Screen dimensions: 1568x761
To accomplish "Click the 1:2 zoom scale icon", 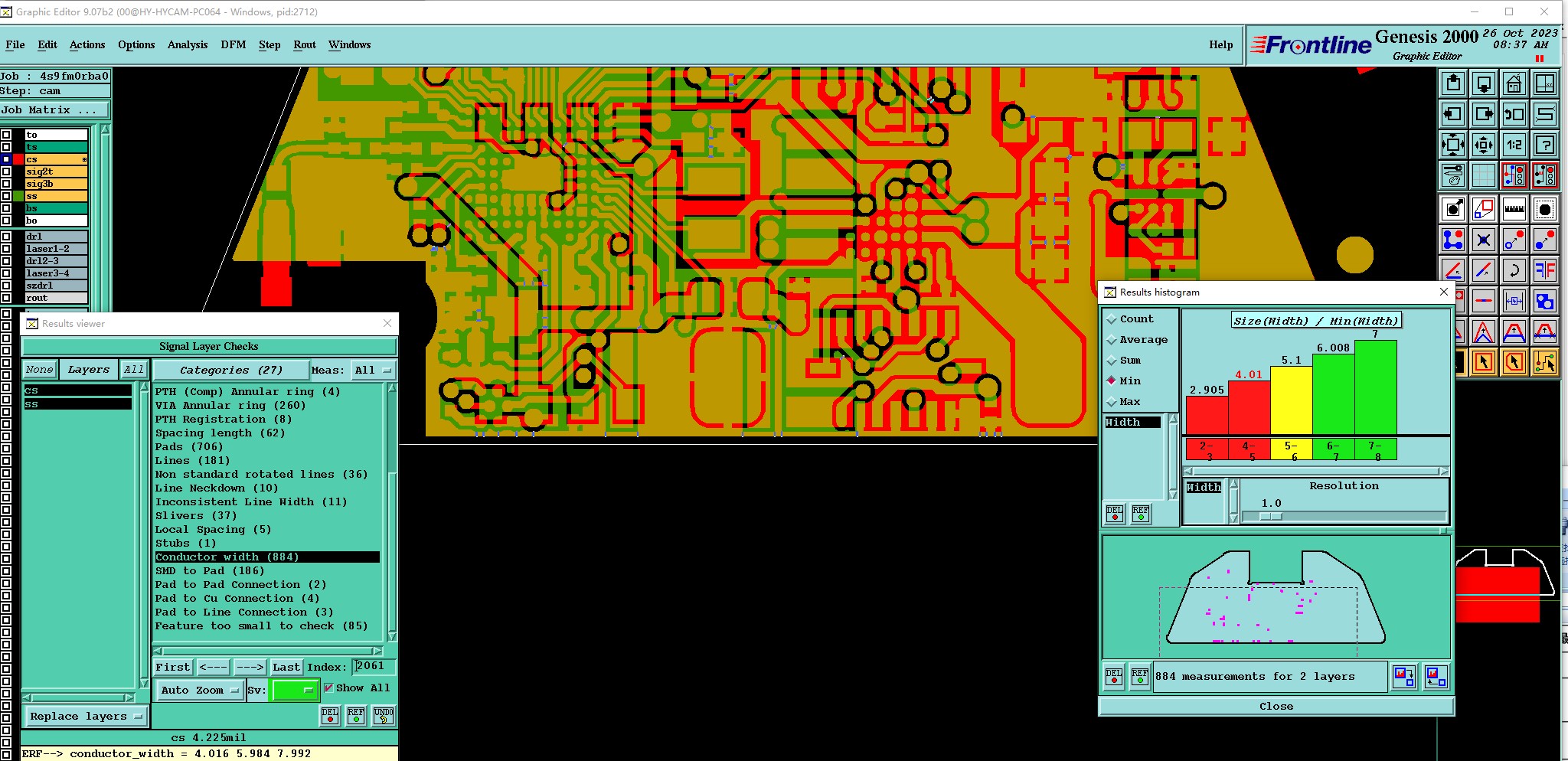I will [1514, 145].
